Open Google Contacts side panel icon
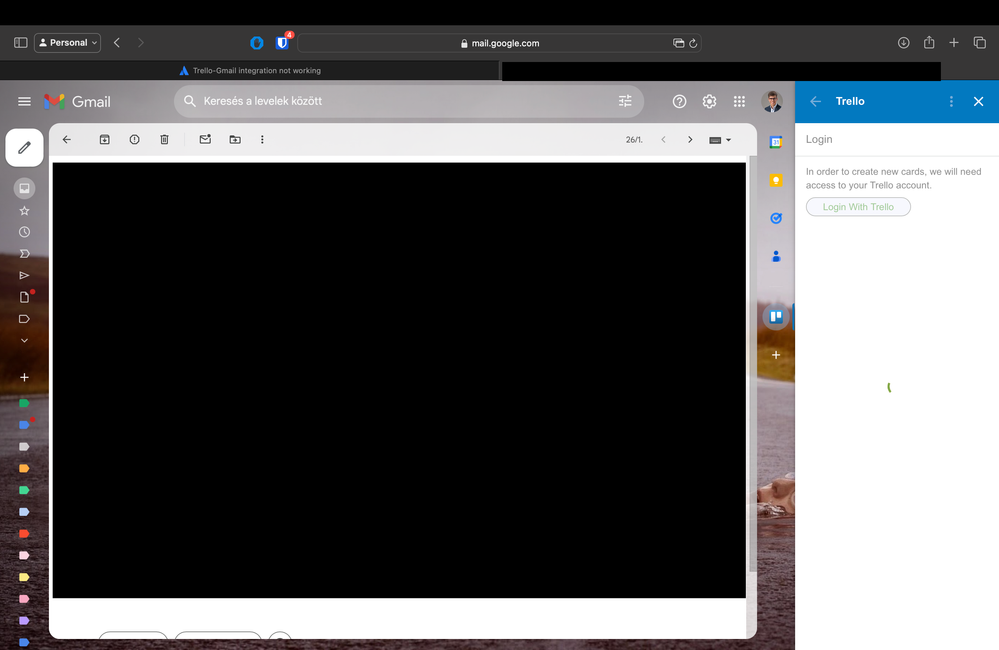The height and width of the screenshot is (650, 999). 775,256
